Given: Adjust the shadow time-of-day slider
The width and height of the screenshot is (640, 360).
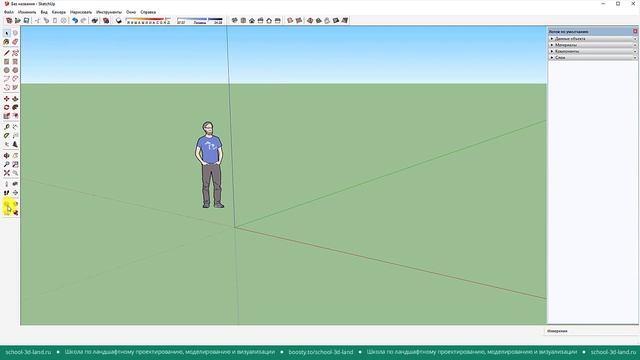Looking at the screenshot, I should coord(200,20).
